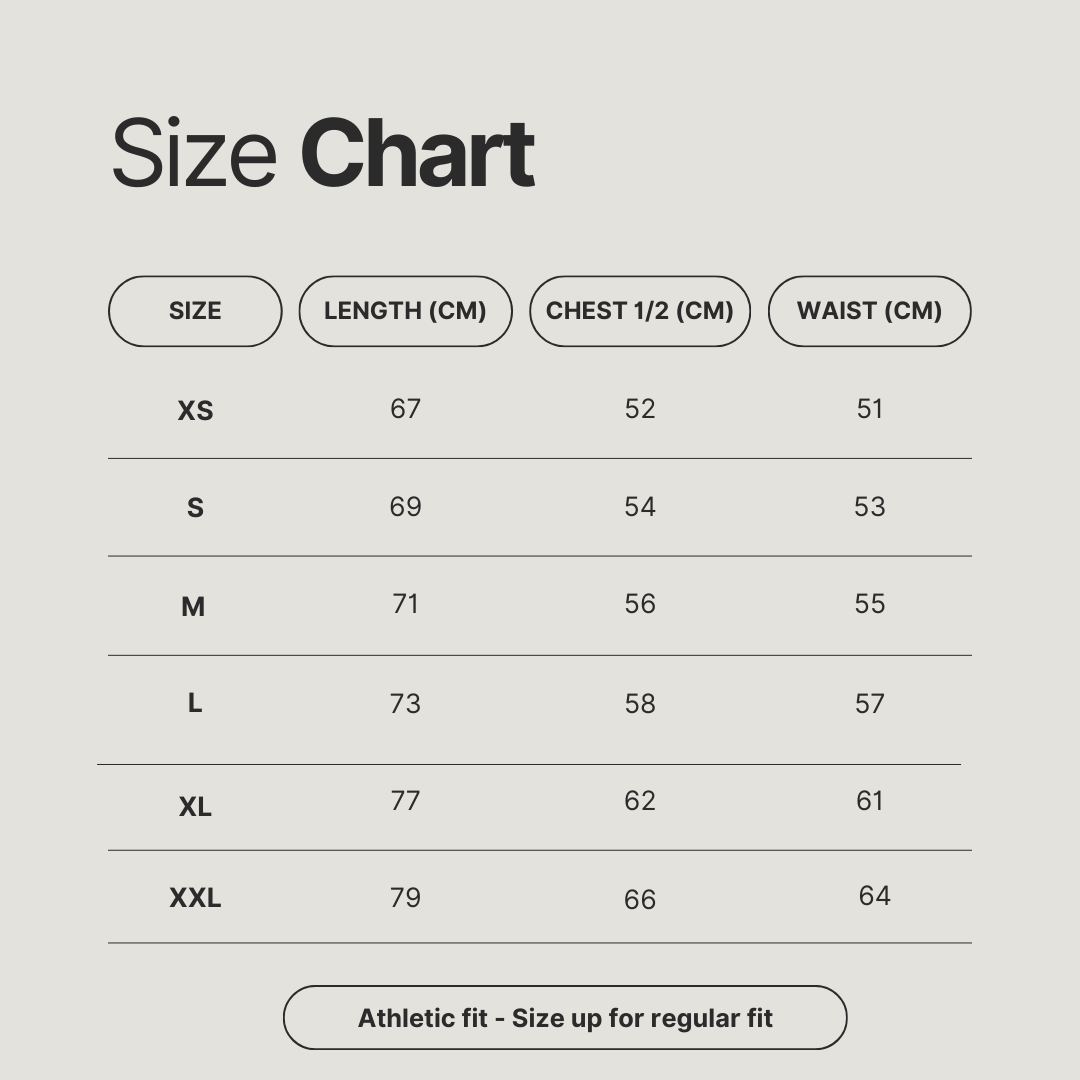The height and width of the screenshot is (1080, 1080).
Task: Select the XS waist value 51
Action: tap(870, 409)
